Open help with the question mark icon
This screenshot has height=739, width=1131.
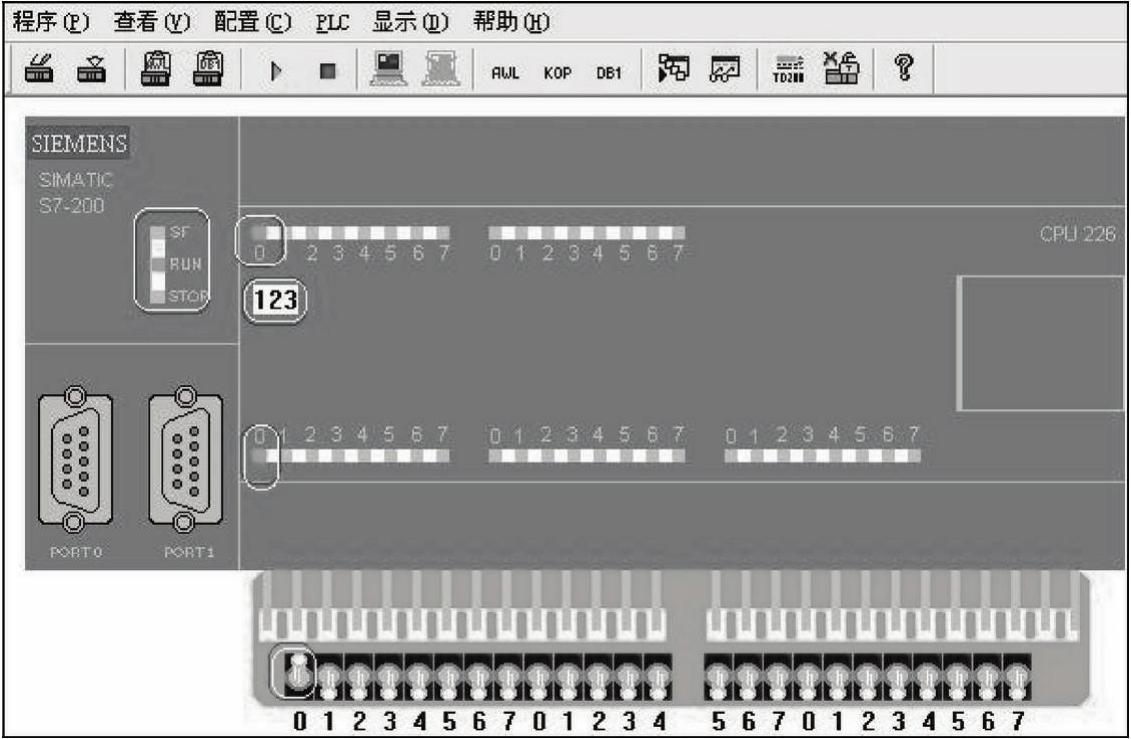click(x=904, y=68)
